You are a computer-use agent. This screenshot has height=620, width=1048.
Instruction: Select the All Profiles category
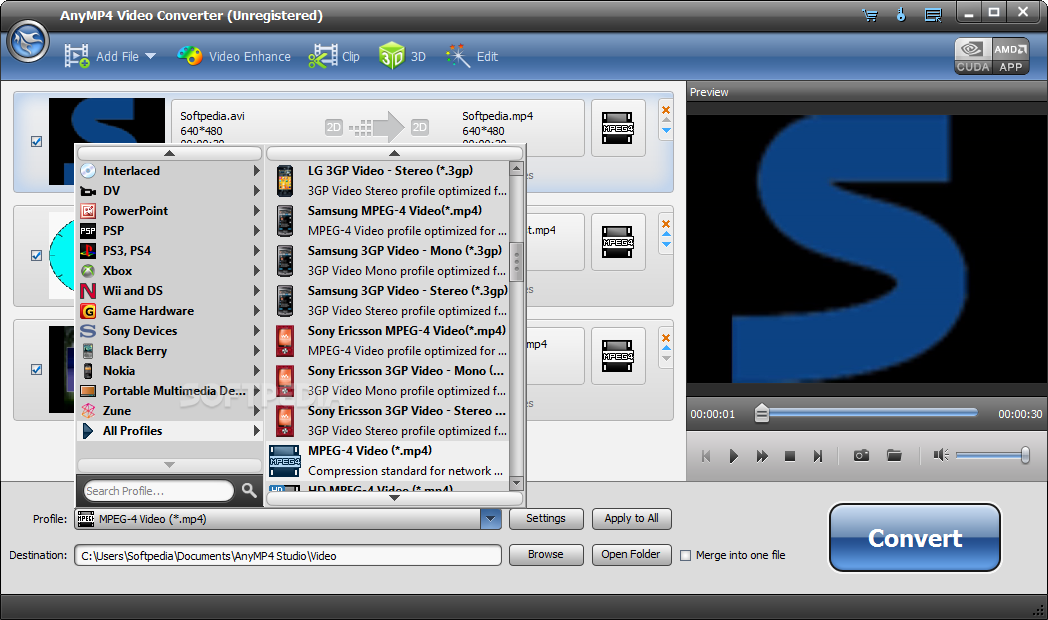pyautogui.click(x=170, y=431)
